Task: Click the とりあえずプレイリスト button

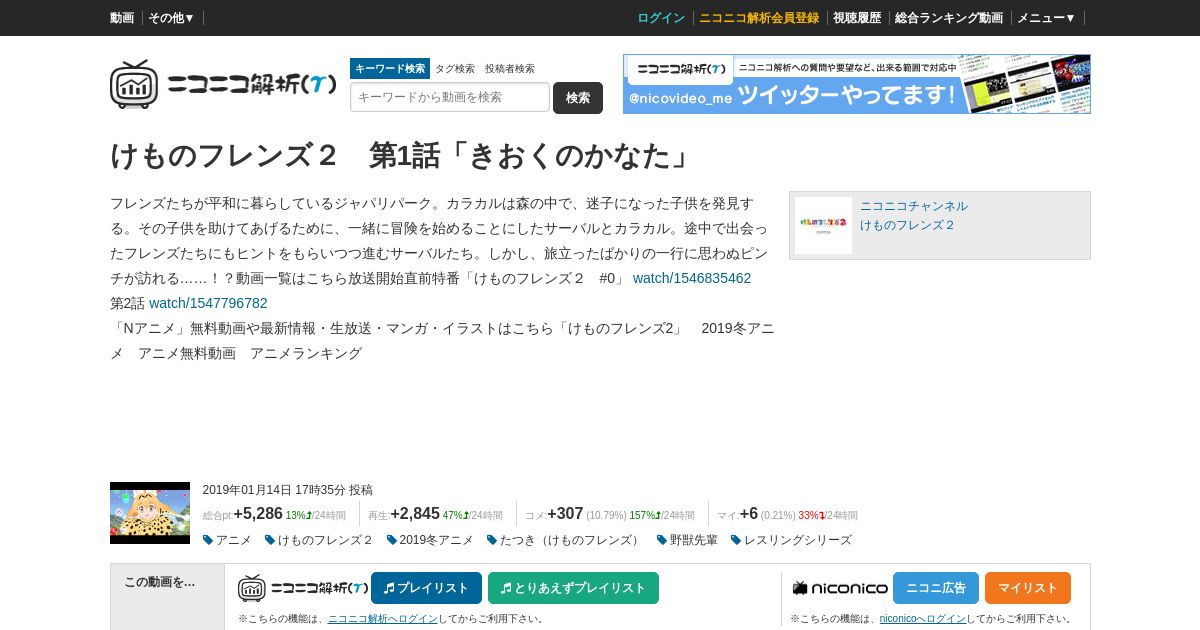Action: 573,588
